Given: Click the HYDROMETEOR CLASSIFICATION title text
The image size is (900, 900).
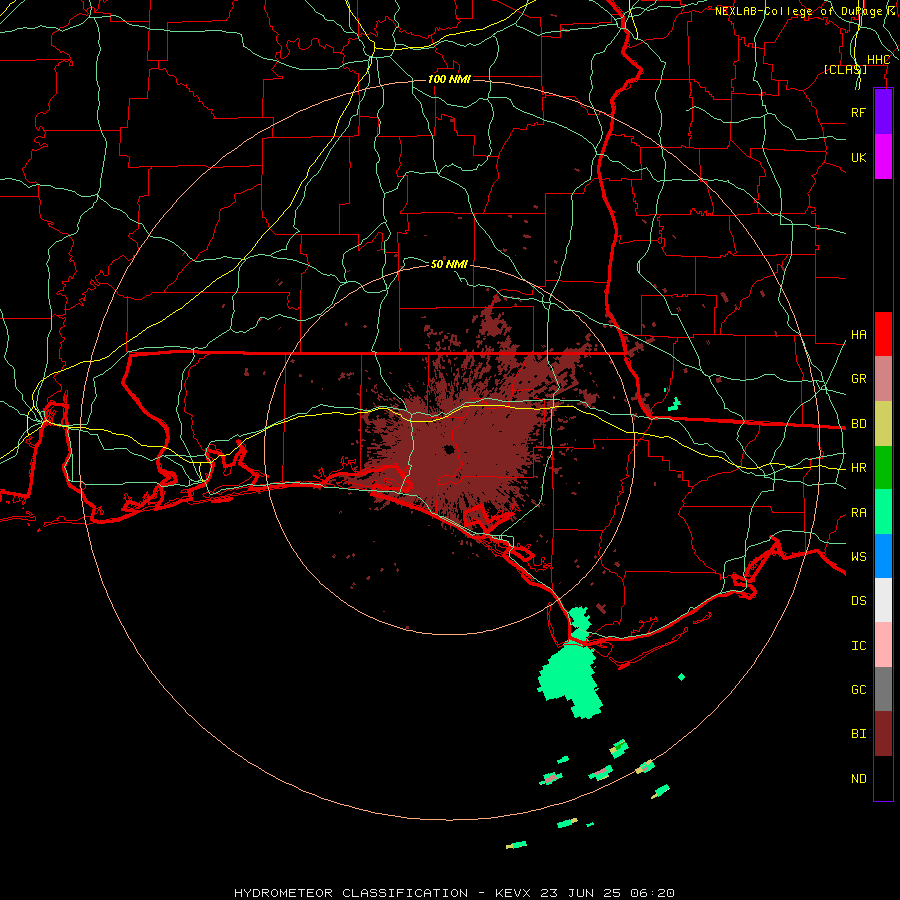Looking at the screenshot, I should click(351, 893).
